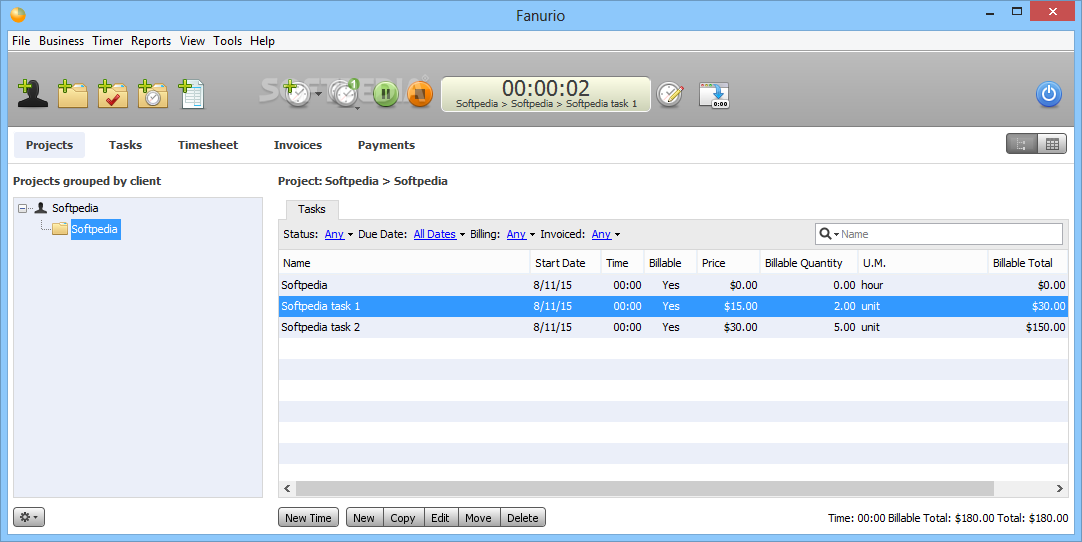
Task: Click the New Time folder-clock icon
Action: [153, 94]
